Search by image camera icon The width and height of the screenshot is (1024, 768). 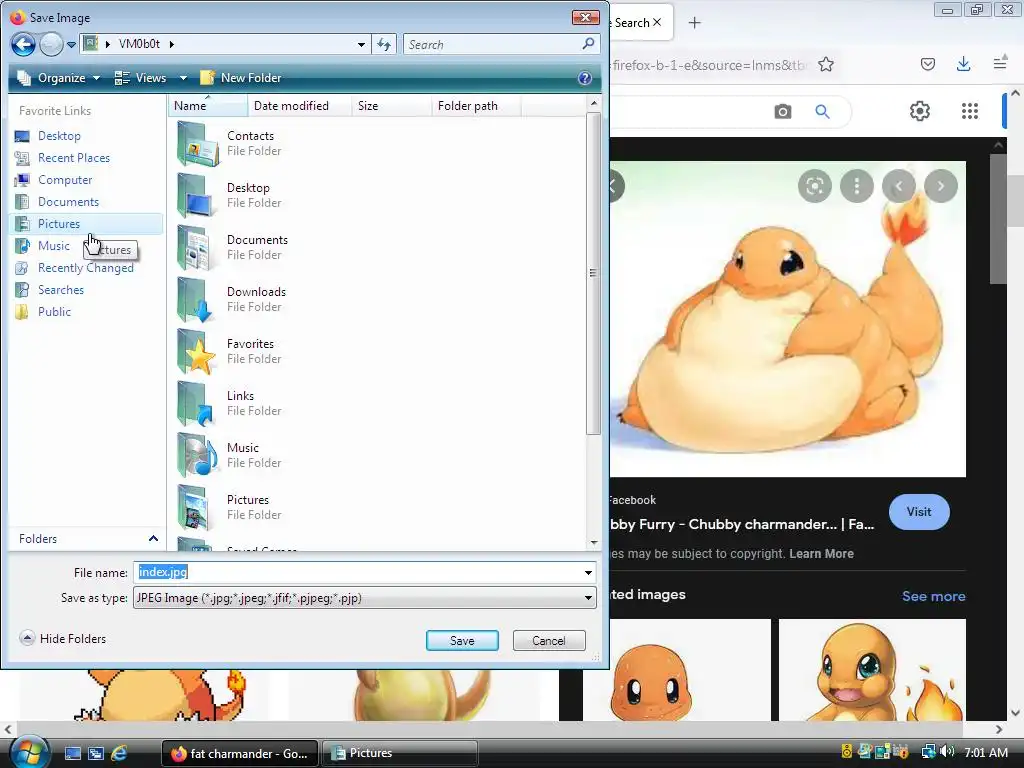pyautogui.click(x=783, y=112)
